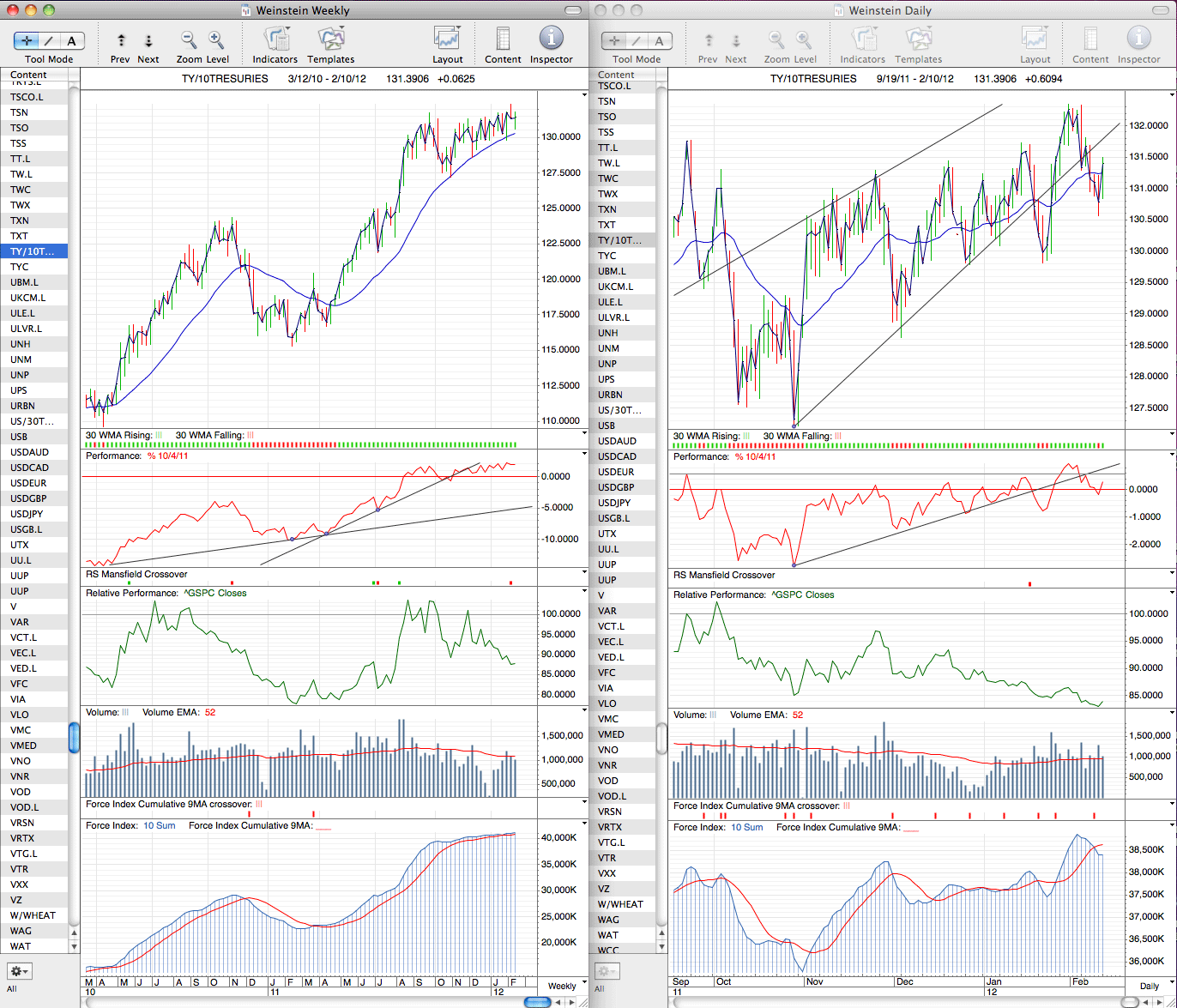This screenshot has height=1008, width=1177.
Task: Select the crosshair tool in Weinstein Weekly
Action: 27,40
